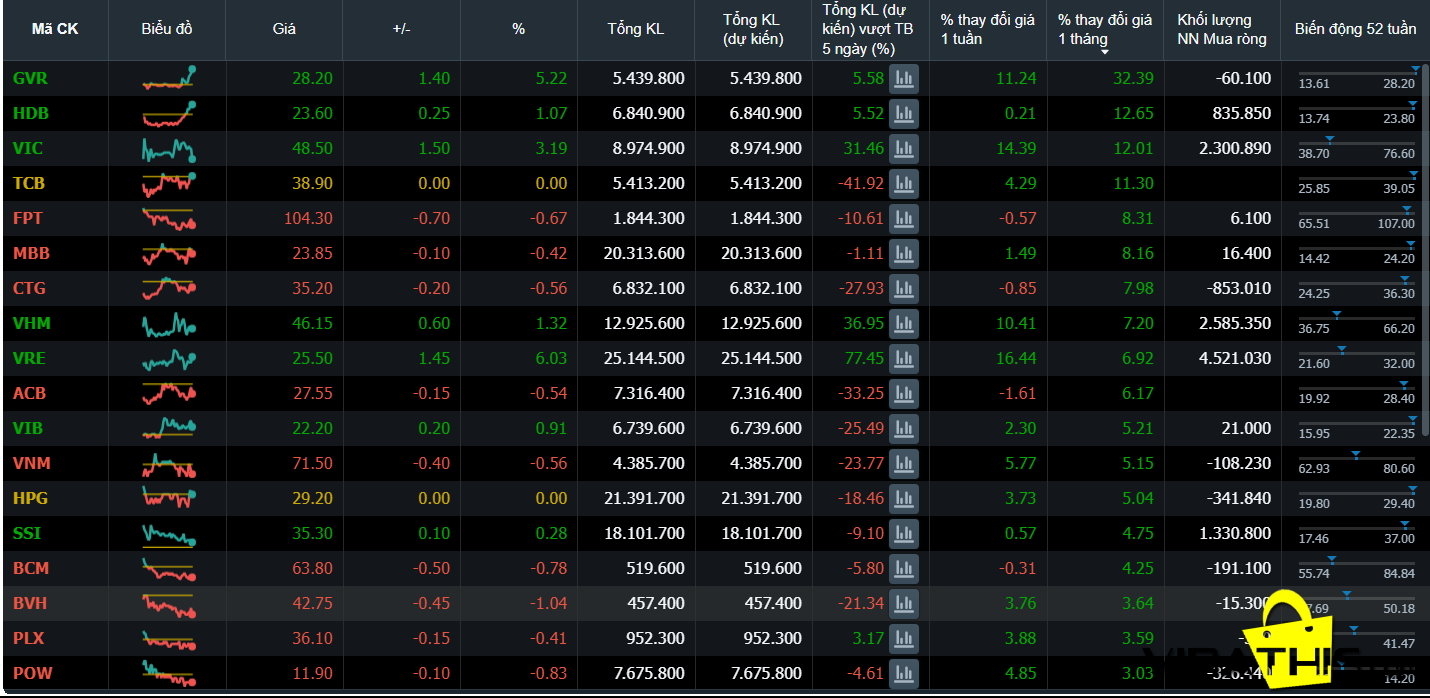Sort by '% thay đổi giá 1 tuần' header
The width and height of the screenshot is (1430, 698).
coord(987,30)
